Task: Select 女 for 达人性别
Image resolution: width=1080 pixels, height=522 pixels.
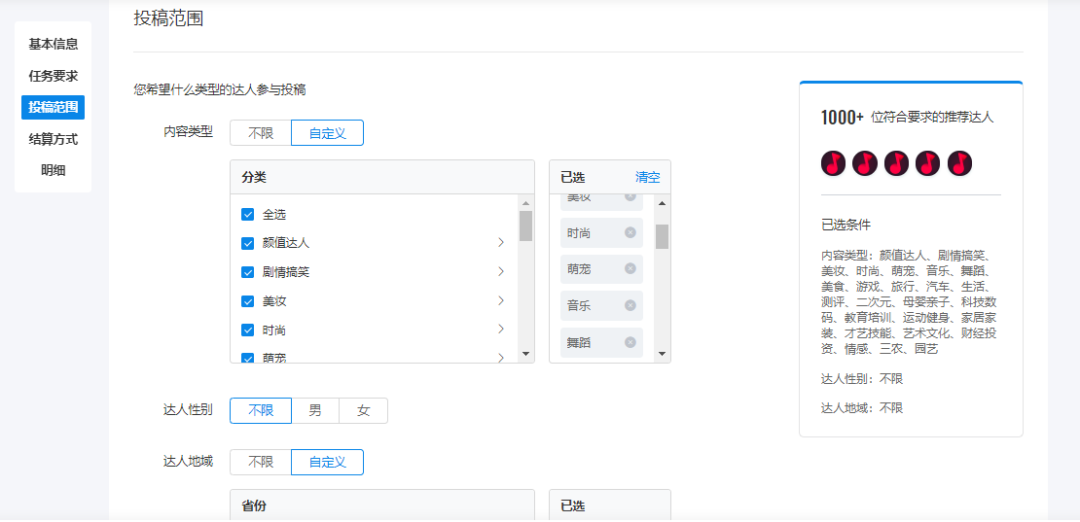Action: point(363,411)
